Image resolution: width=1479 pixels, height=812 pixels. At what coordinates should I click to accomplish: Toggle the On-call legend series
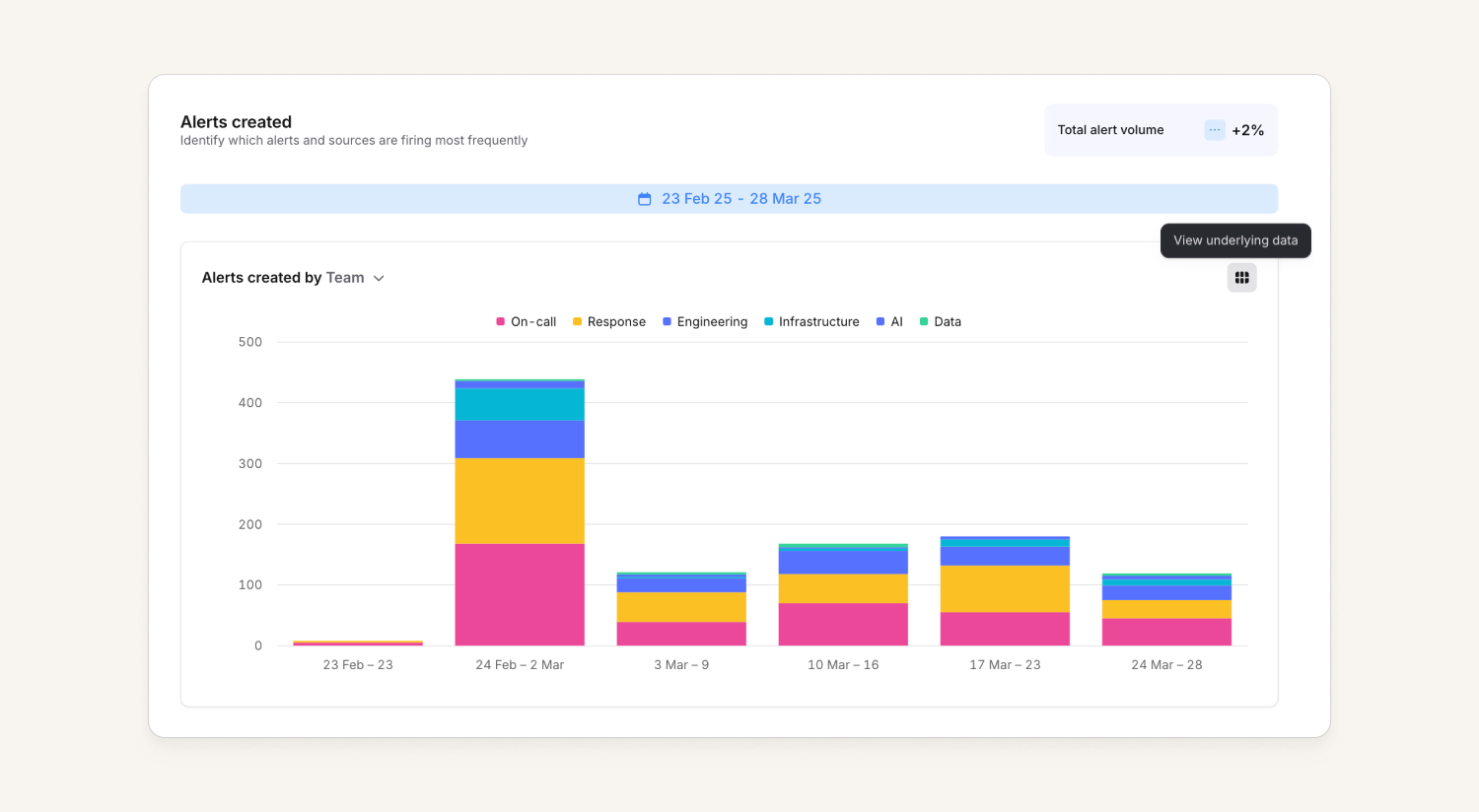(527, 322)
